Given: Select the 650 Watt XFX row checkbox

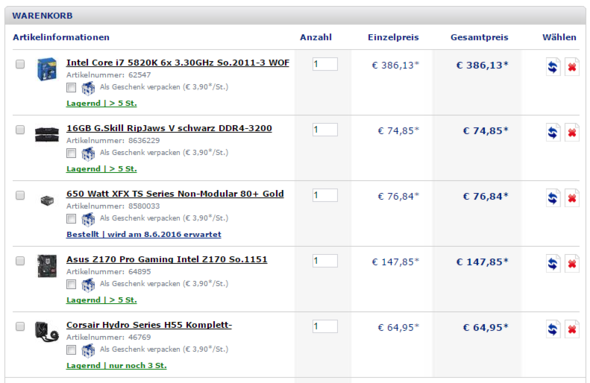Looking at the screenshot, I should [20, 195].
